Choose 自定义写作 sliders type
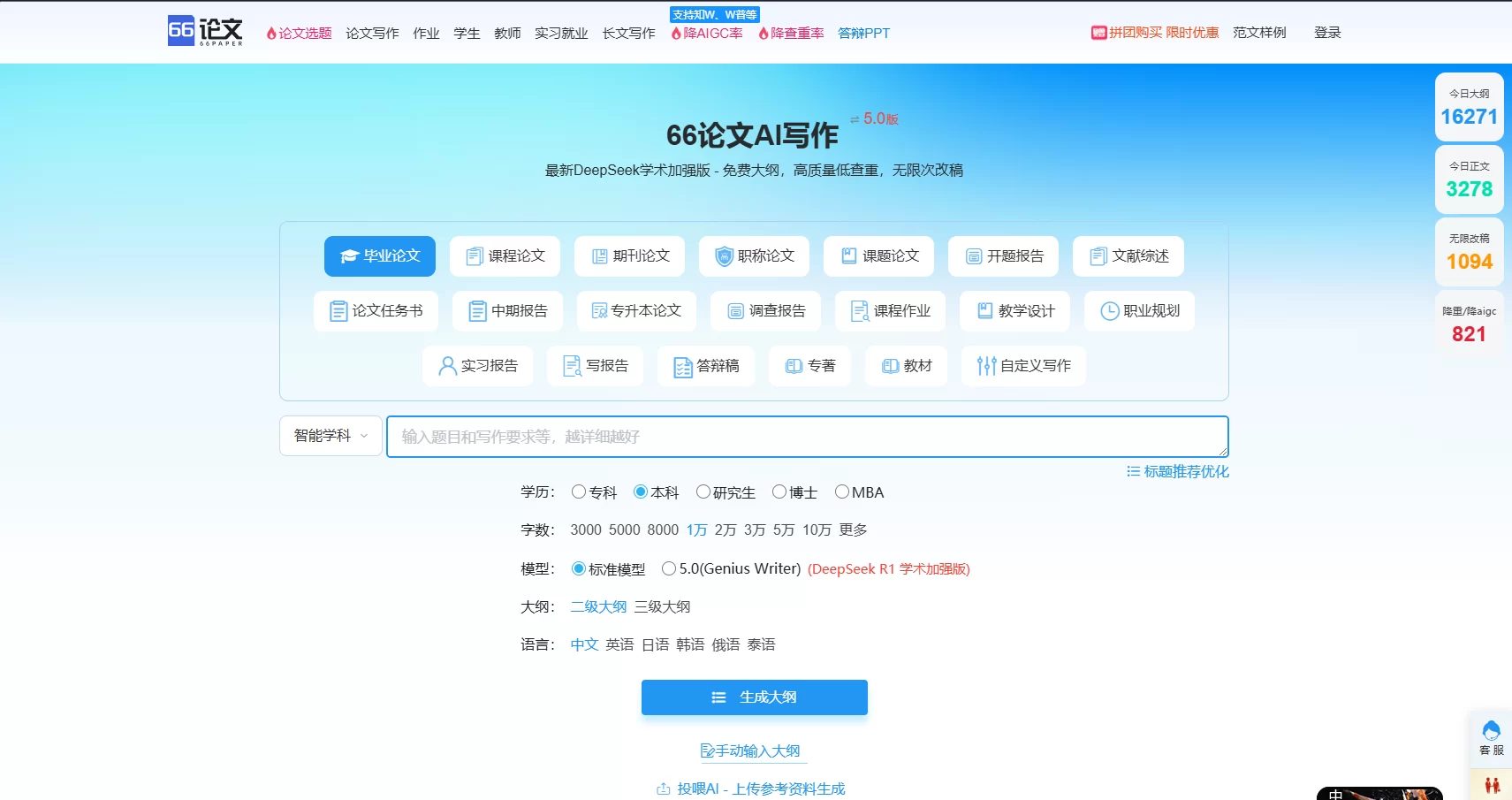This screenshot has height=800, width=1512. tap(1023, 366)
